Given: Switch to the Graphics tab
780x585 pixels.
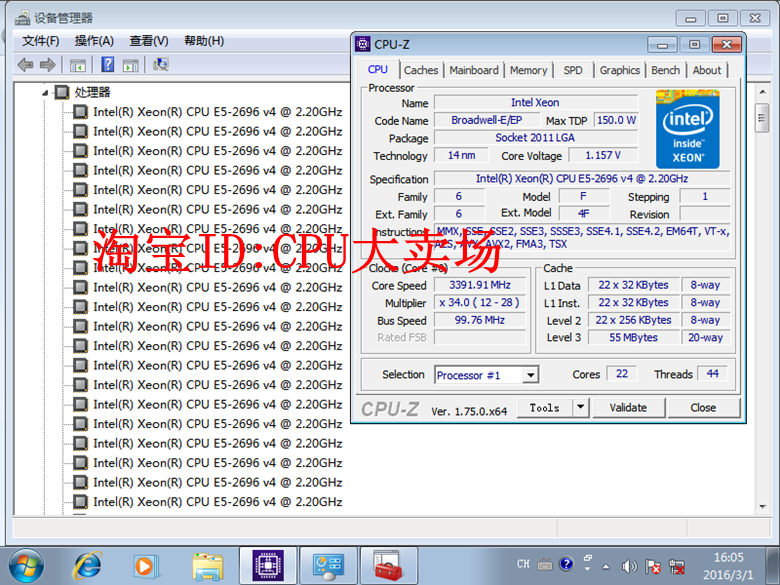Looking at the screenshot, I should pyautogui.click(x=619, y=70).
